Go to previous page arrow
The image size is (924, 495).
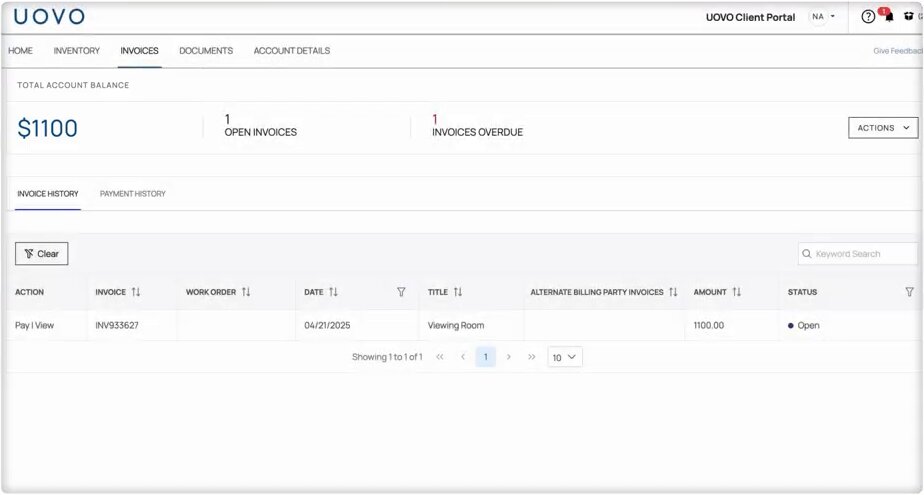[x=463, y=357]
